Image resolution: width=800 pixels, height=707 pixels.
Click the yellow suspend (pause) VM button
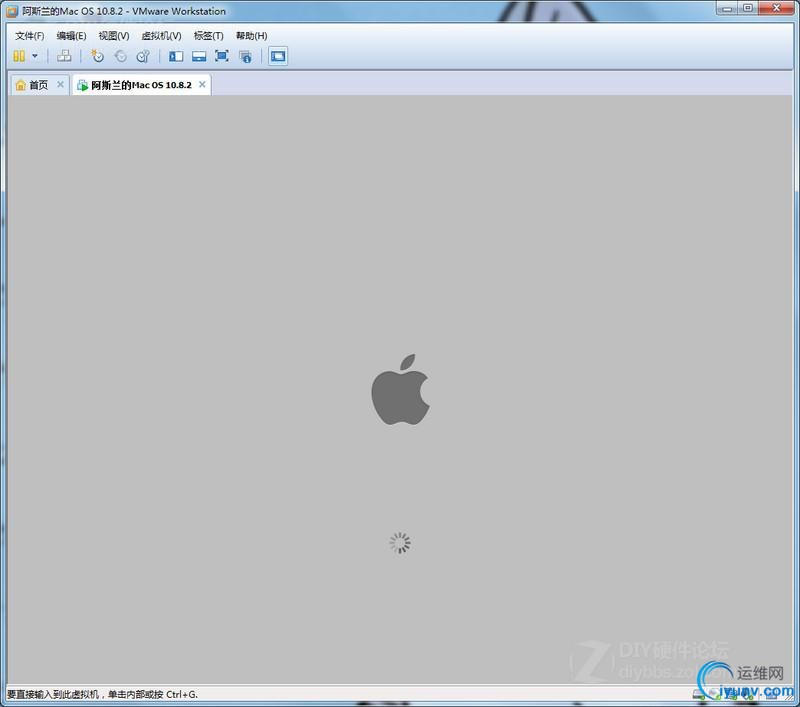(x=19, y=56)
